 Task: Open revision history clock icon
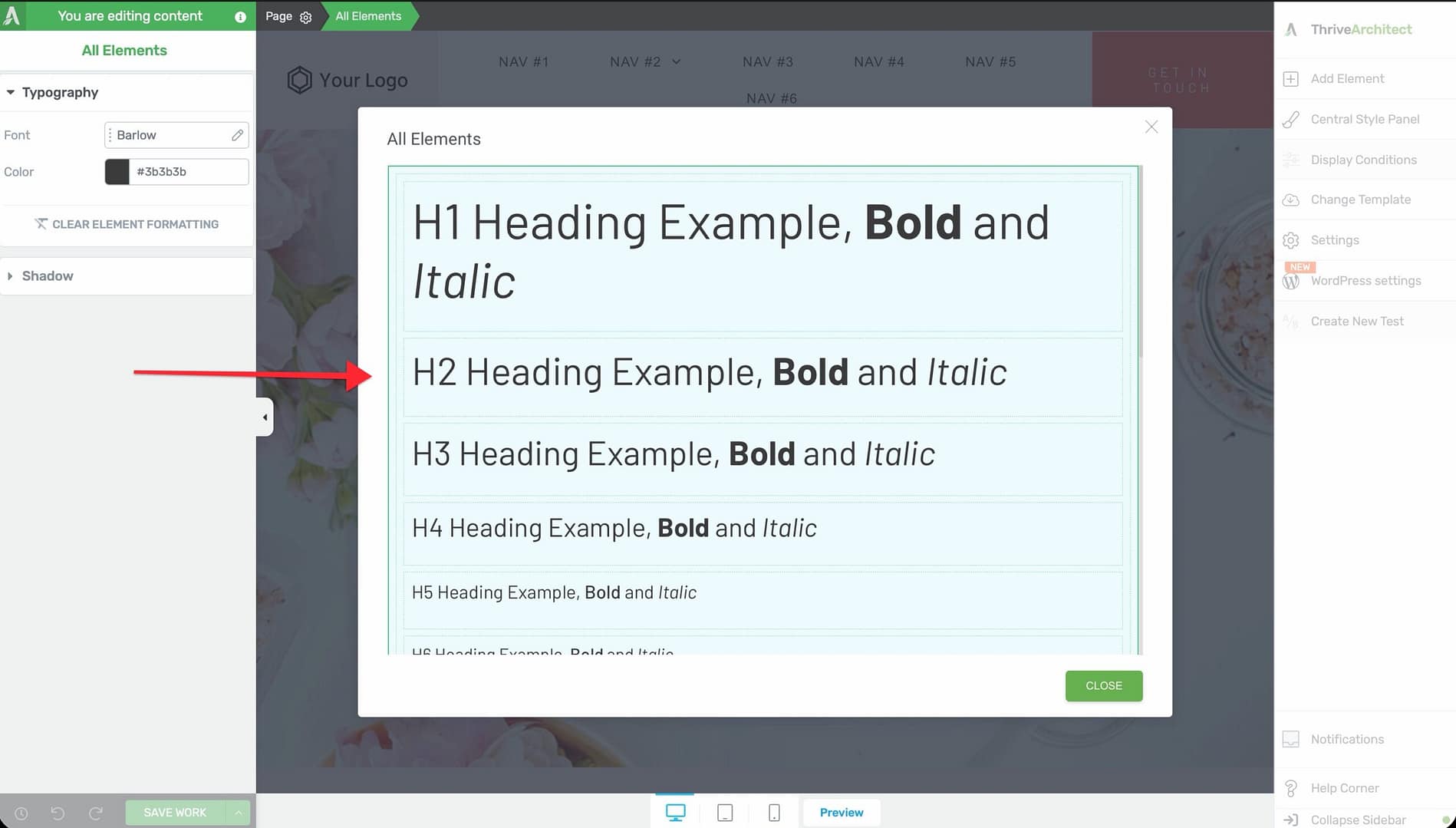pyautogui.click(x=21, y=813)
